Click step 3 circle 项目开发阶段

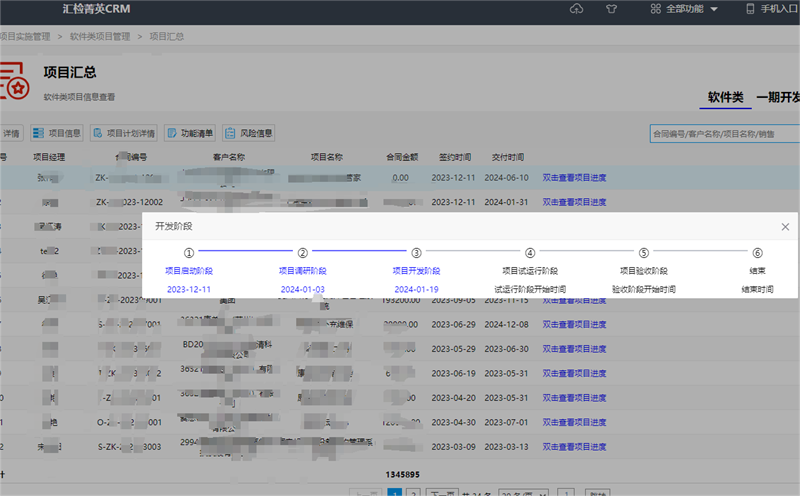coord(416,253)
